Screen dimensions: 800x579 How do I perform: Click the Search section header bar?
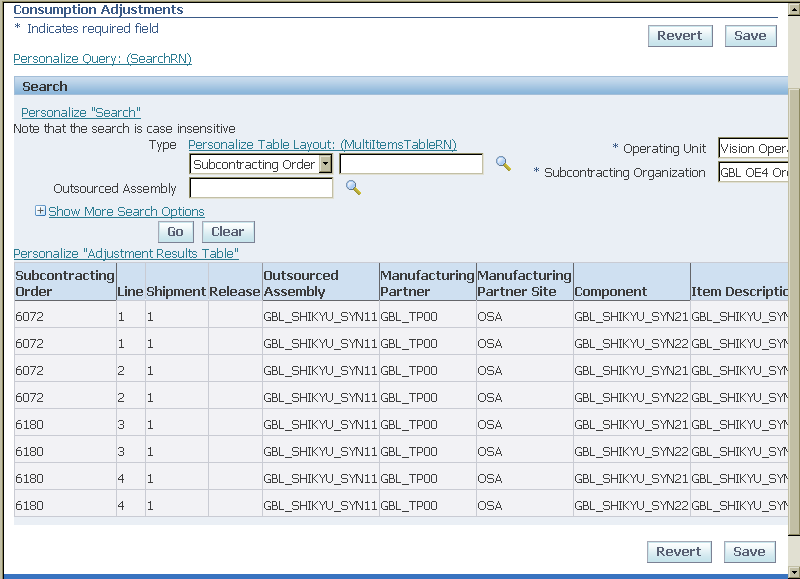pyautogui.click(x=401, y=86)
